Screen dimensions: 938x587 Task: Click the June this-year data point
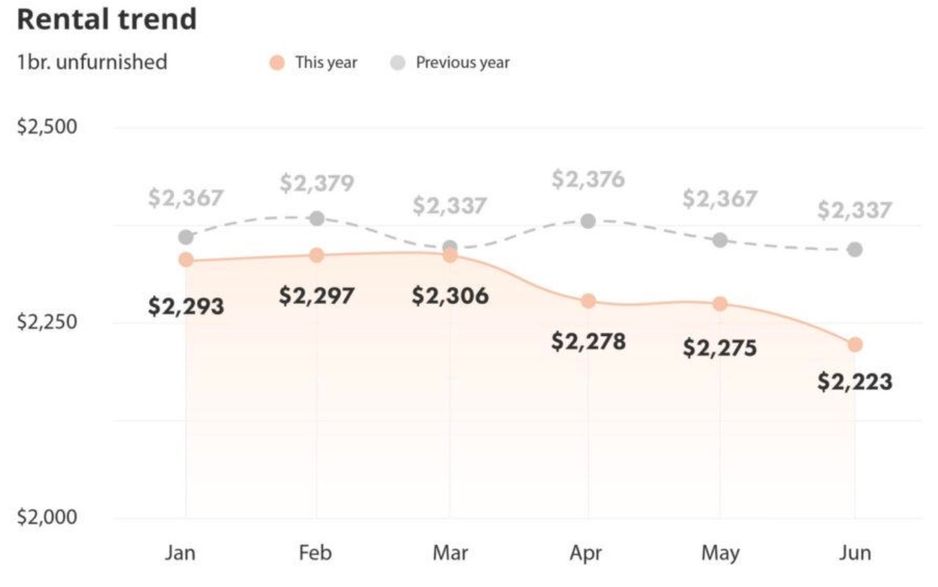coord(855,345)
